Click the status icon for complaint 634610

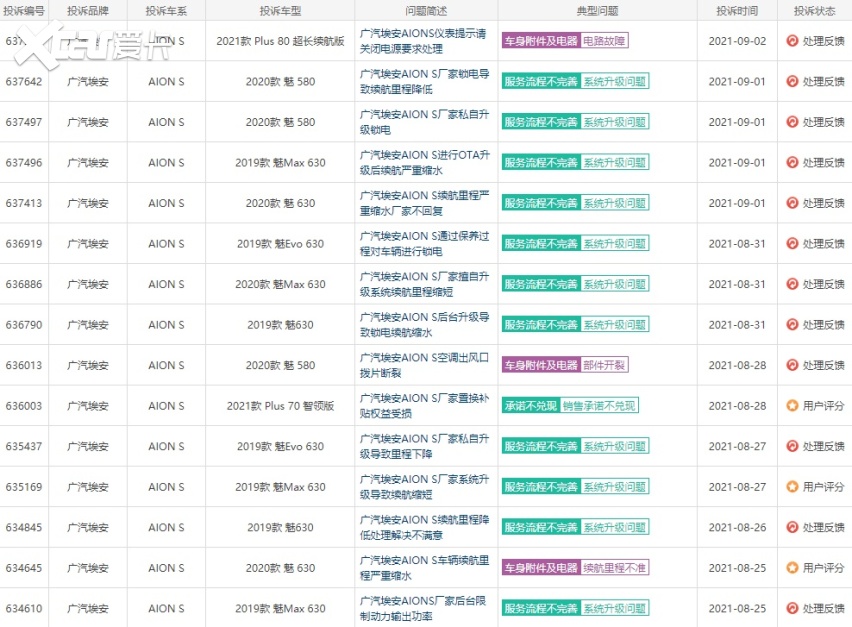pyautogui.click(x=792, y=609)
